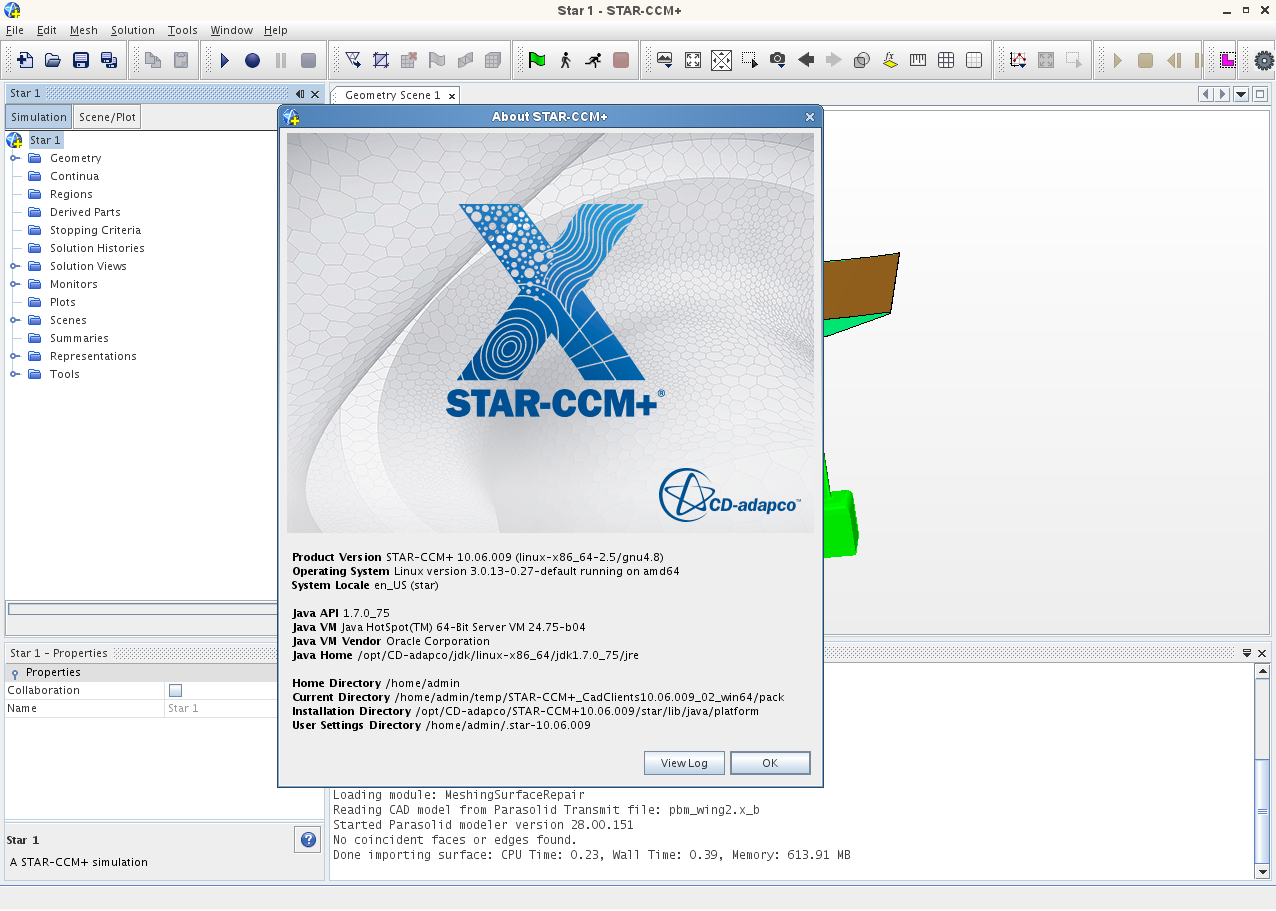The image size is (1276, 911).
Task: Open the Output panel dropdown arrow
Action: click(1247, 653)
